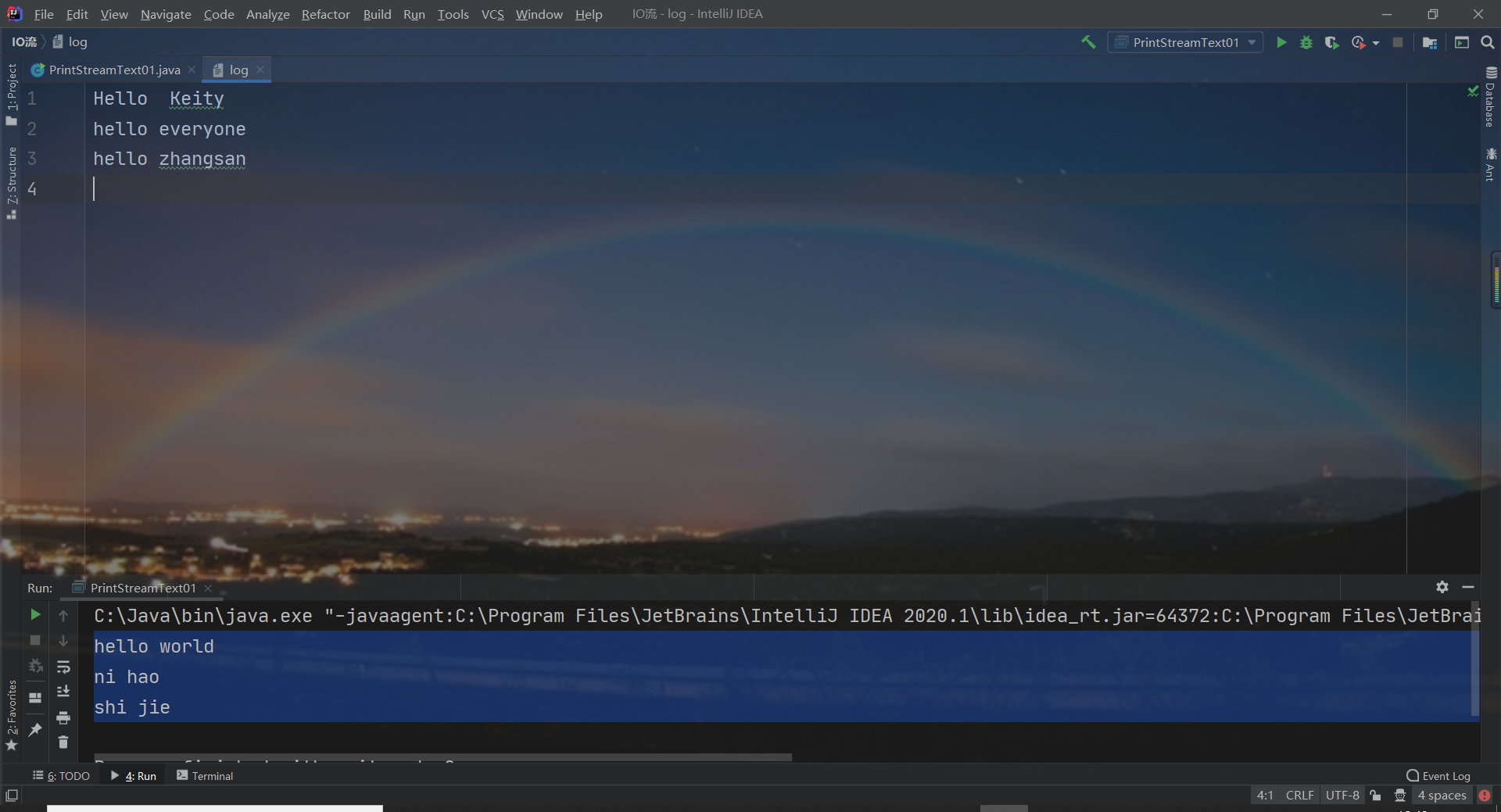
Task: Close the log editor tab
Action: coord(260,70)
